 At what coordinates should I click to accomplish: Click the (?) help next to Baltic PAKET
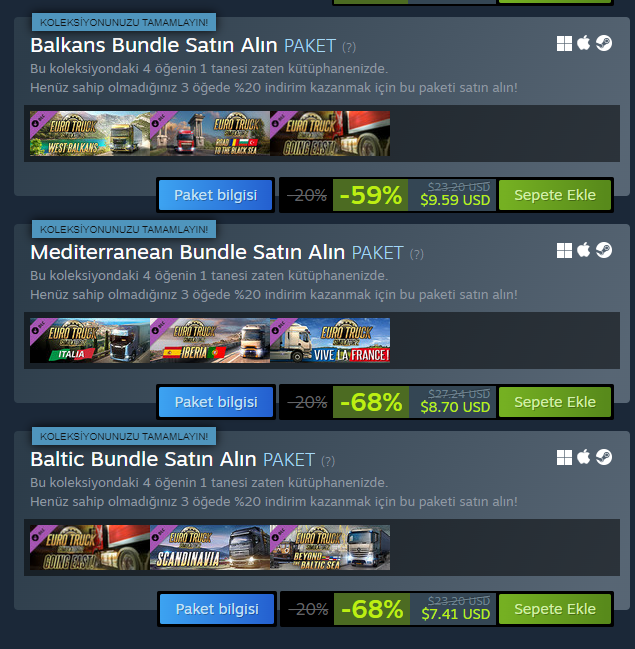point(328,461)
